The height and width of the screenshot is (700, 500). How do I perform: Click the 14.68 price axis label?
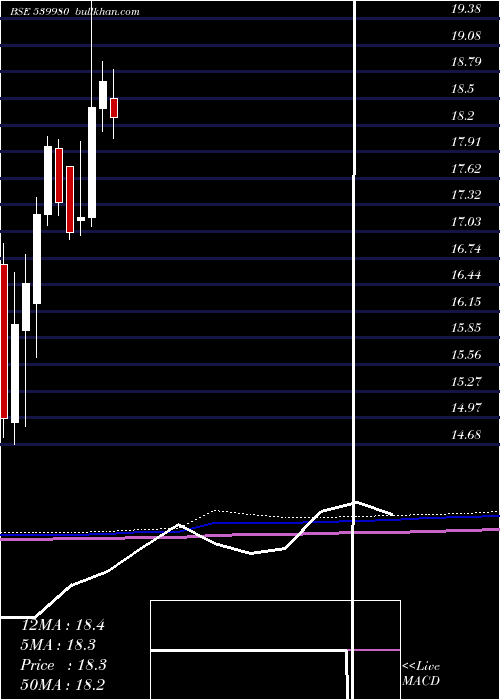[466, 434]
